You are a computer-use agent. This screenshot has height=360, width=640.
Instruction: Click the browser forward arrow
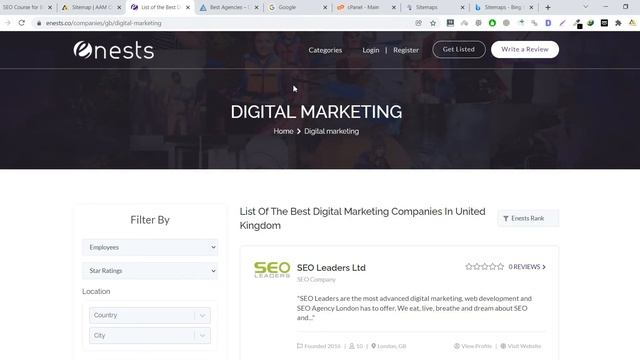coord(7,23)
